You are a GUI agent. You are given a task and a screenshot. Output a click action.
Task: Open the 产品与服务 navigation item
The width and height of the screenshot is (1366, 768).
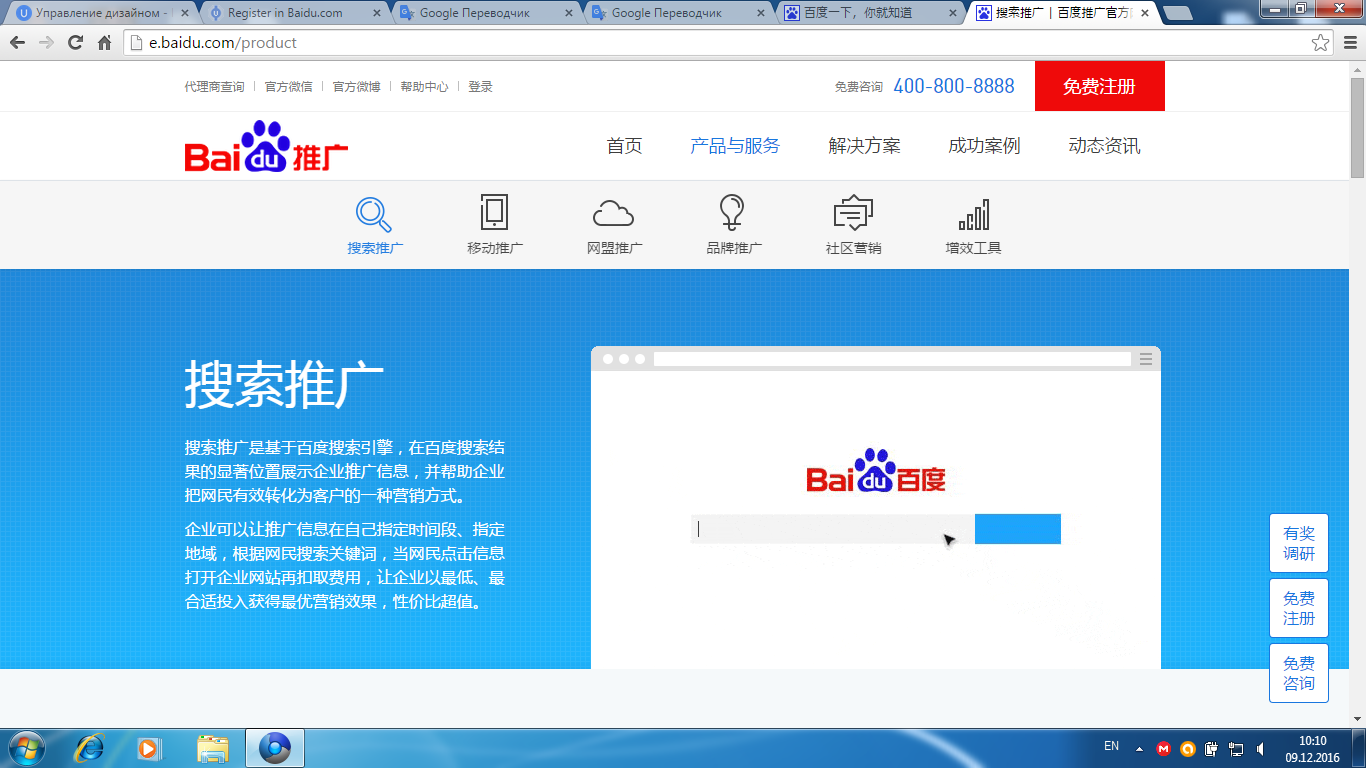[x=735, y=146]
